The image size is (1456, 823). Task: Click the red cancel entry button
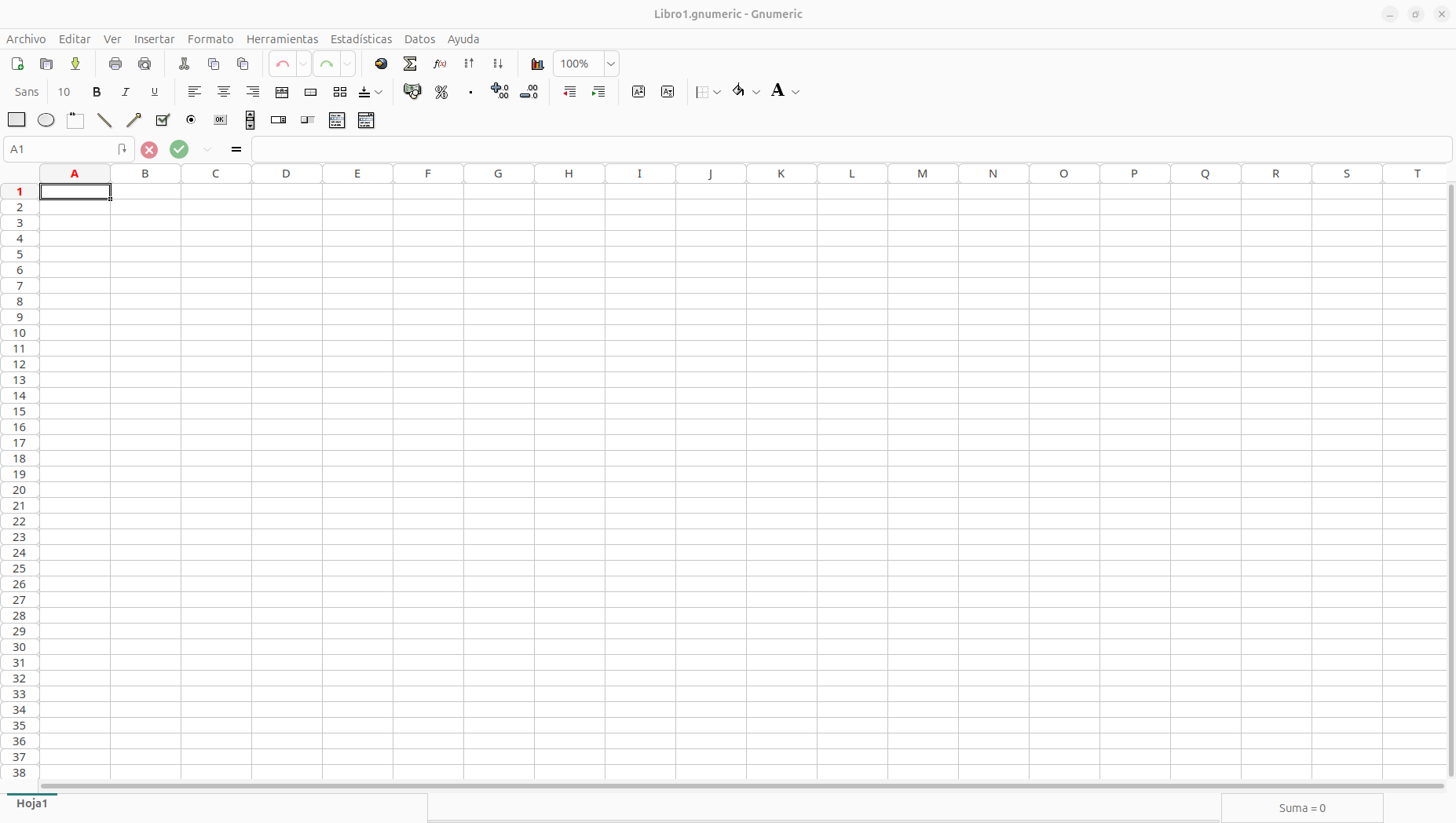(149, 149)
